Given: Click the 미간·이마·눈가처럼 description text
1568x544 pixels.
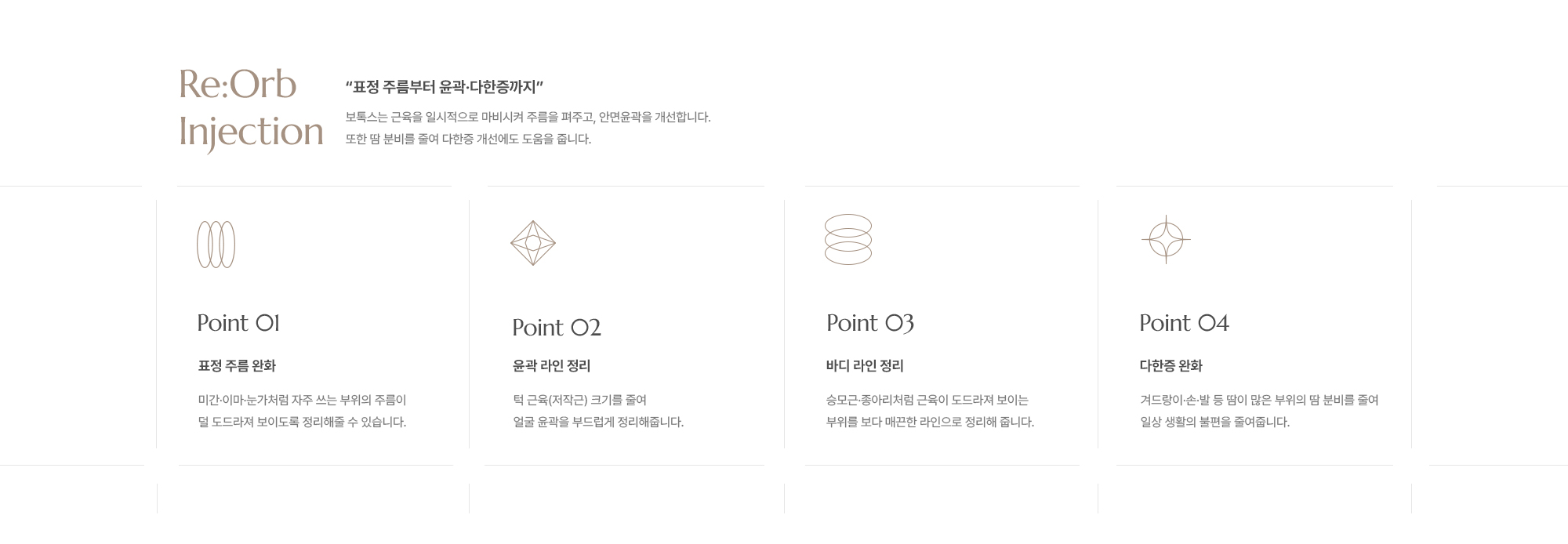Looking at the screenshot, I should click(302, 411).
